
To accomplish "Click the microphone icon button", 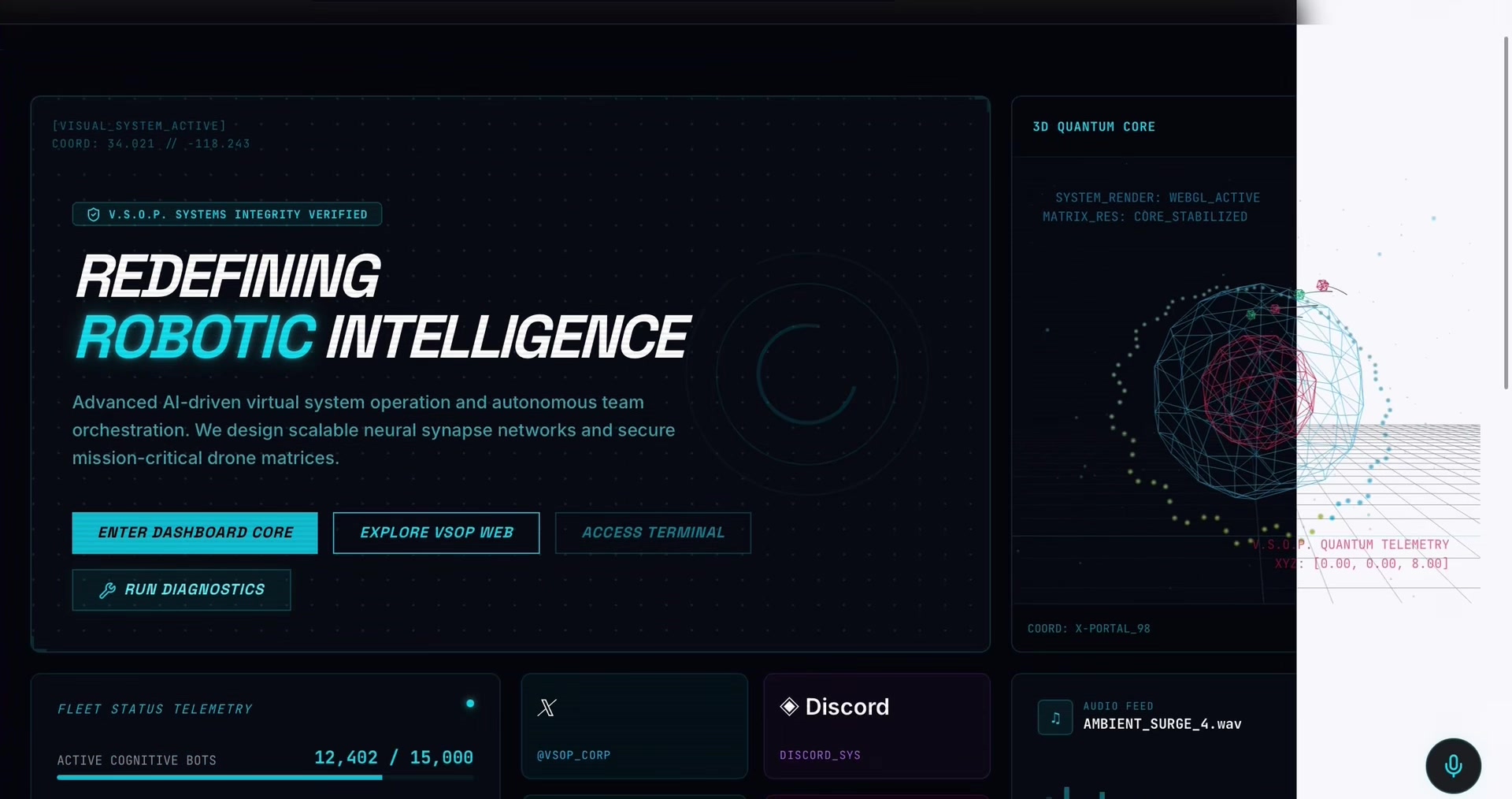I will click(x=1453, y=766).
